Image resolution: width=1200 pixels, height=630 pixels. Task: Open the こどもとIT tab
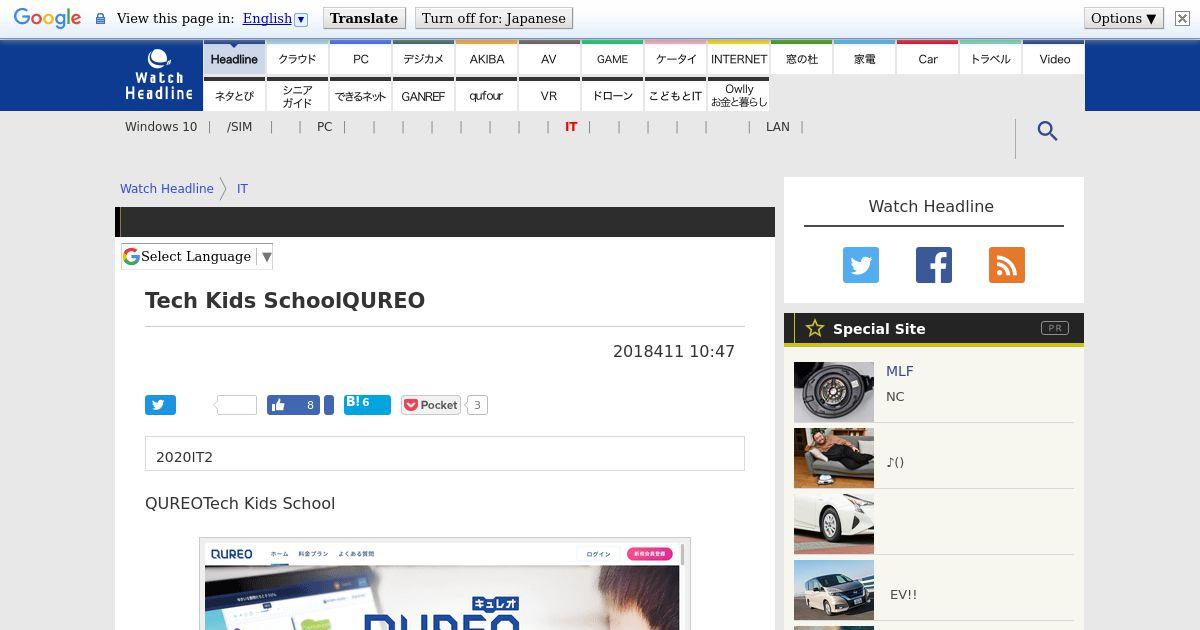pyautogui.click(x=675, y=95)
